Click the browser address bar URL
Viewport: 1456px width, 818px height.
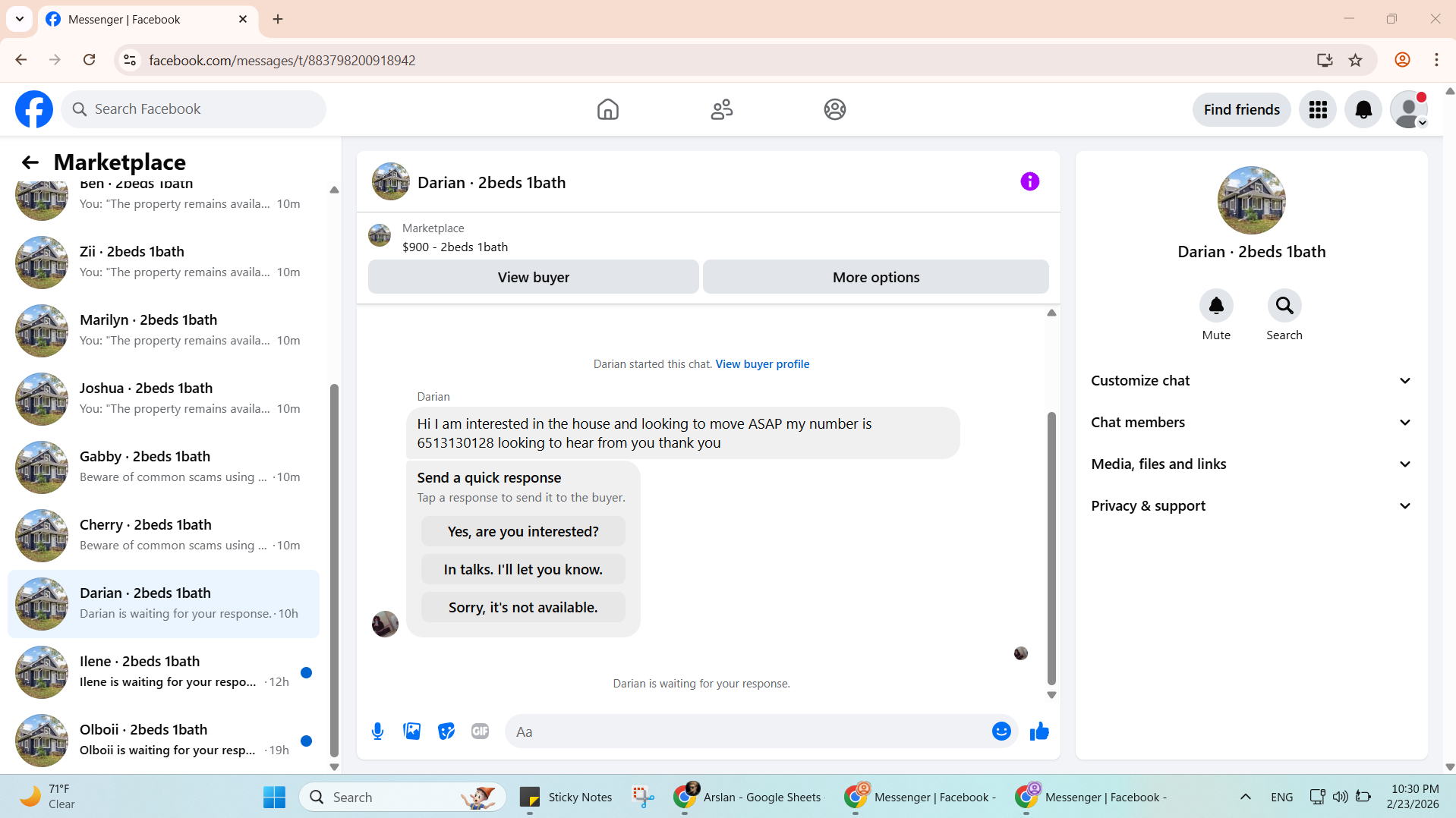282,60
